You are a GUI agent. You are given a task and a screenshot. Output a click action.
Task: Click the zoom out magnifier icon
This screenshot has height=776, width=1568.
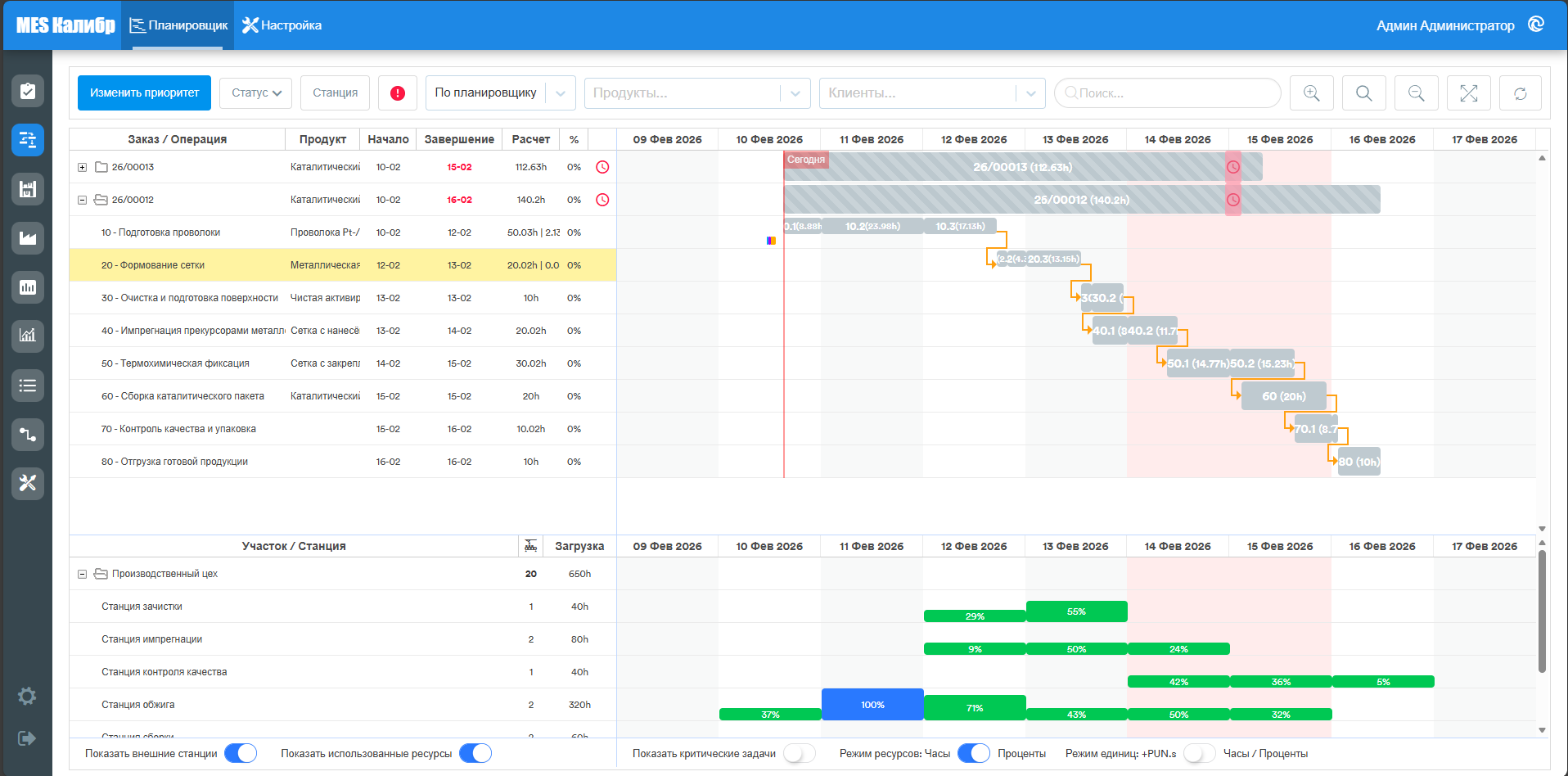click(x=1416, y=93)
